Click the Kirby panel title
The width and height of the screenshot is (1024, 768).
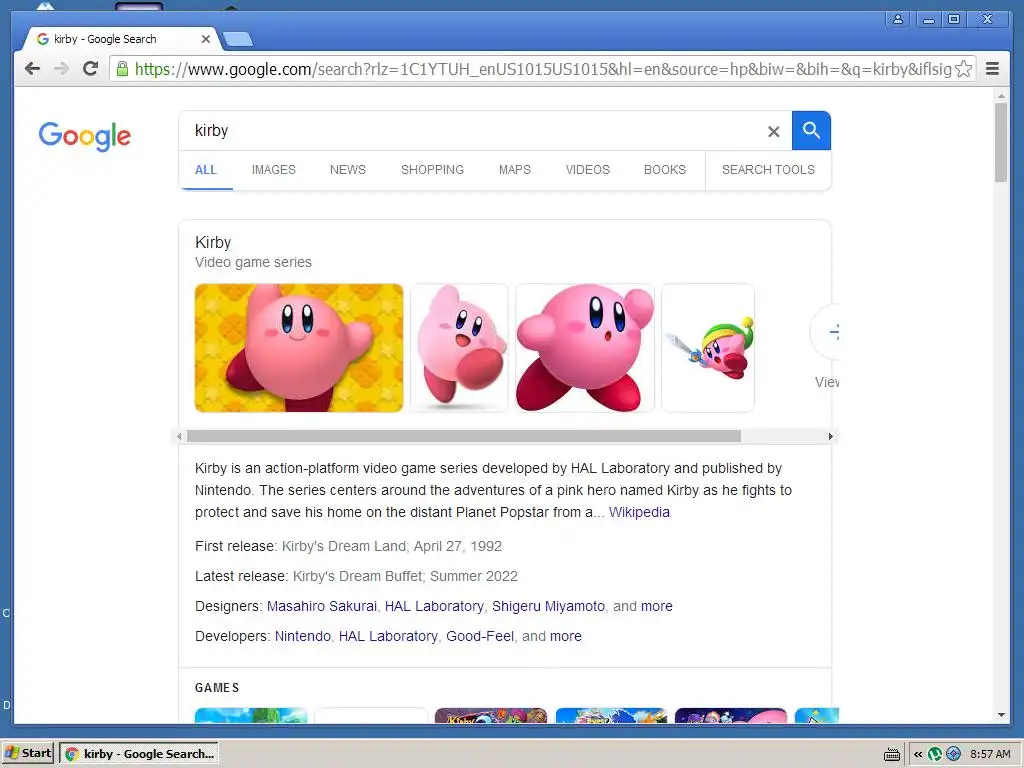[213, 242]
